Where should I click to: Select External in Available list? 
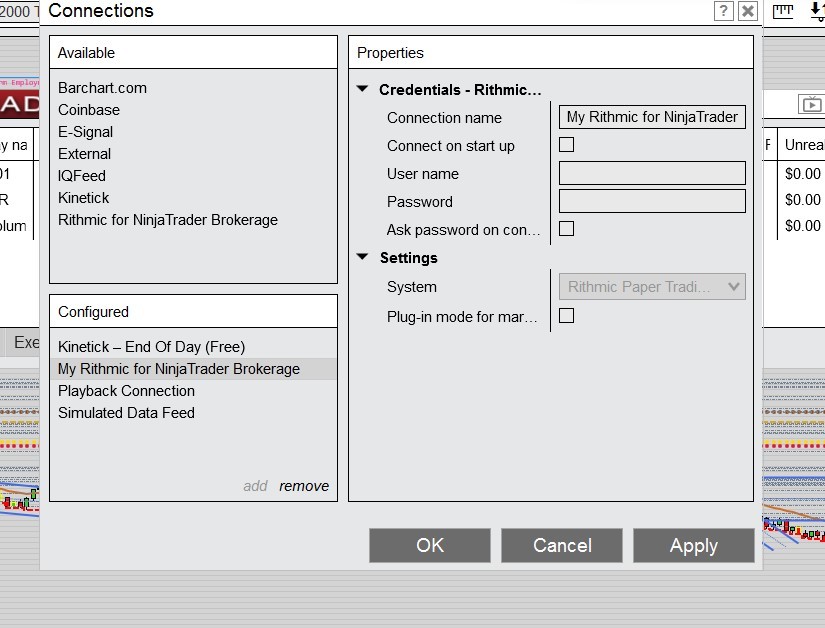pyautogui.click(x=193, y=154)
